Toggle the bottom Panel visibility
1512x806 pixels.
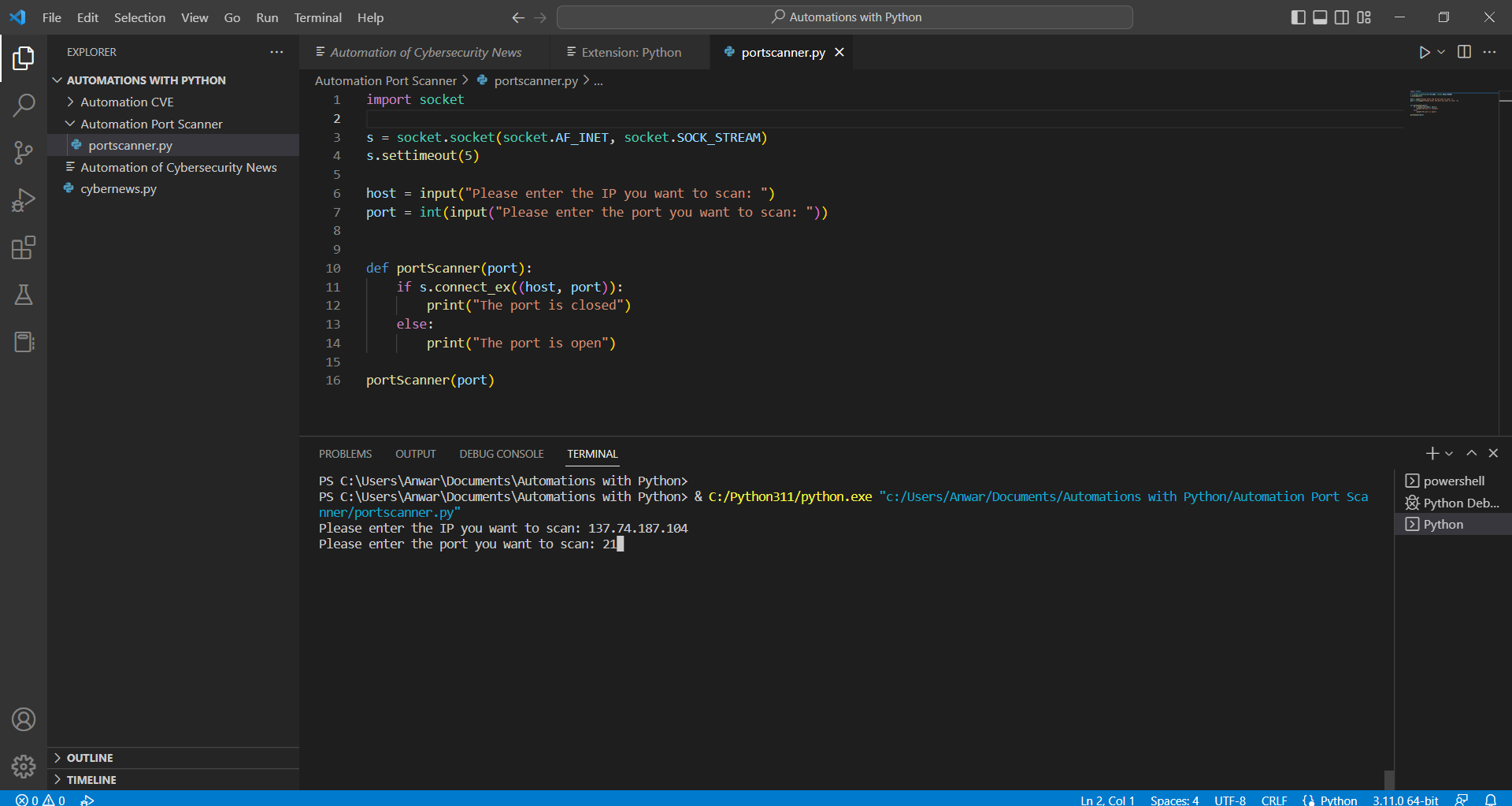click(1320, 17)
